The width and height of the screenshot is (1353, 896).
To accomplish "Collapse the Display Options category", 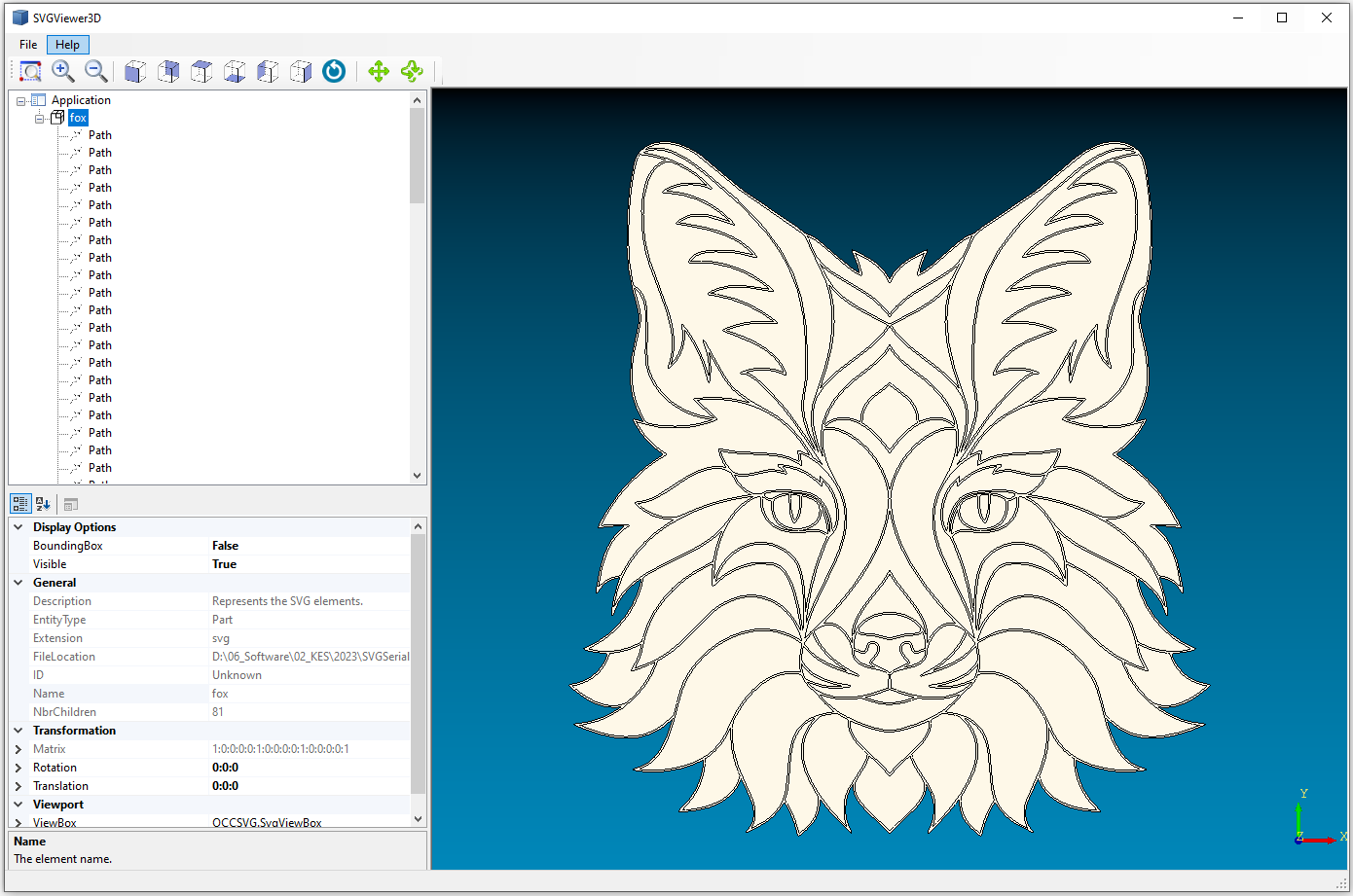I will coord(18,527).
